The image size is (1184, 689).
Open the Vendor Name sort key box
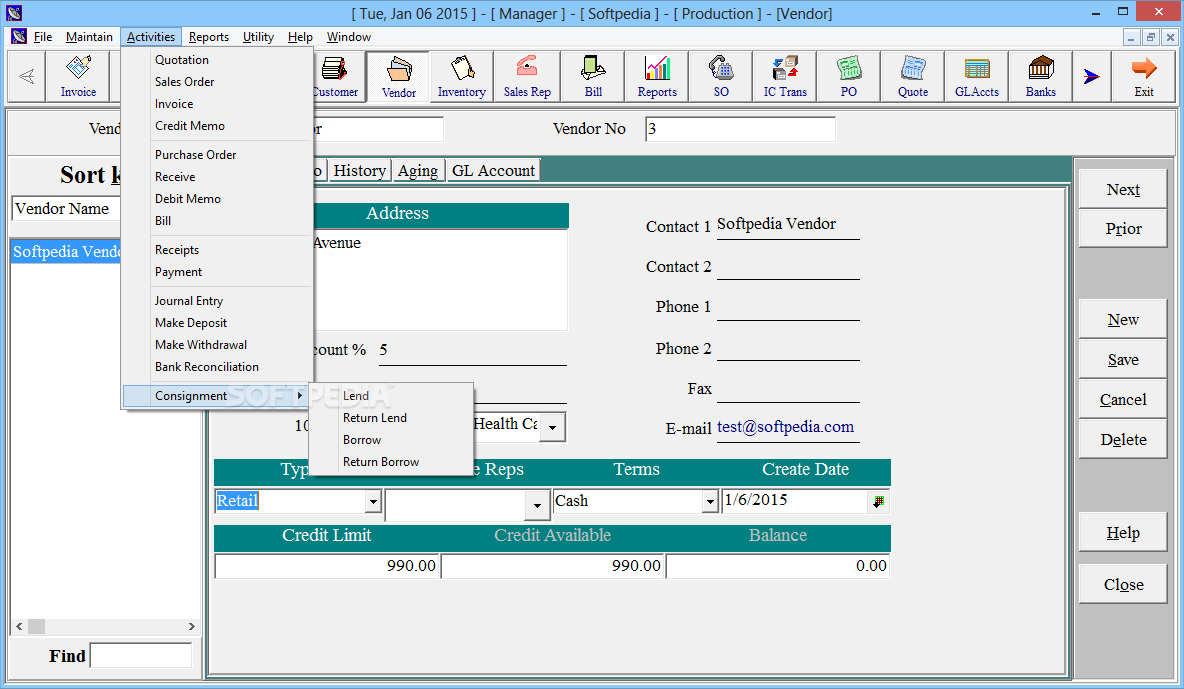click(66, 209)
